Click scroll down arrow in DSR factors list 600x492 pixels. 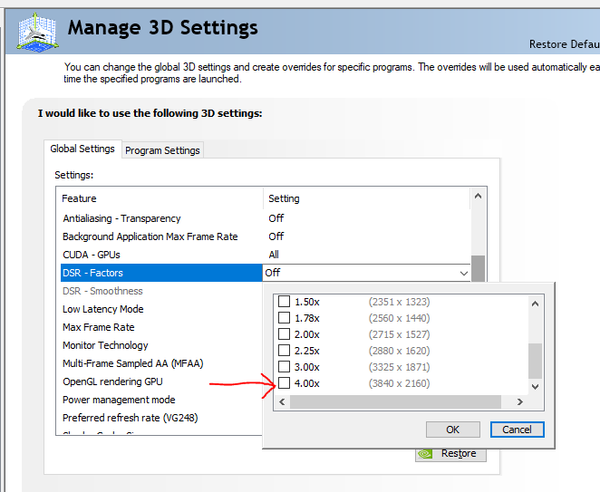point(535,387)
